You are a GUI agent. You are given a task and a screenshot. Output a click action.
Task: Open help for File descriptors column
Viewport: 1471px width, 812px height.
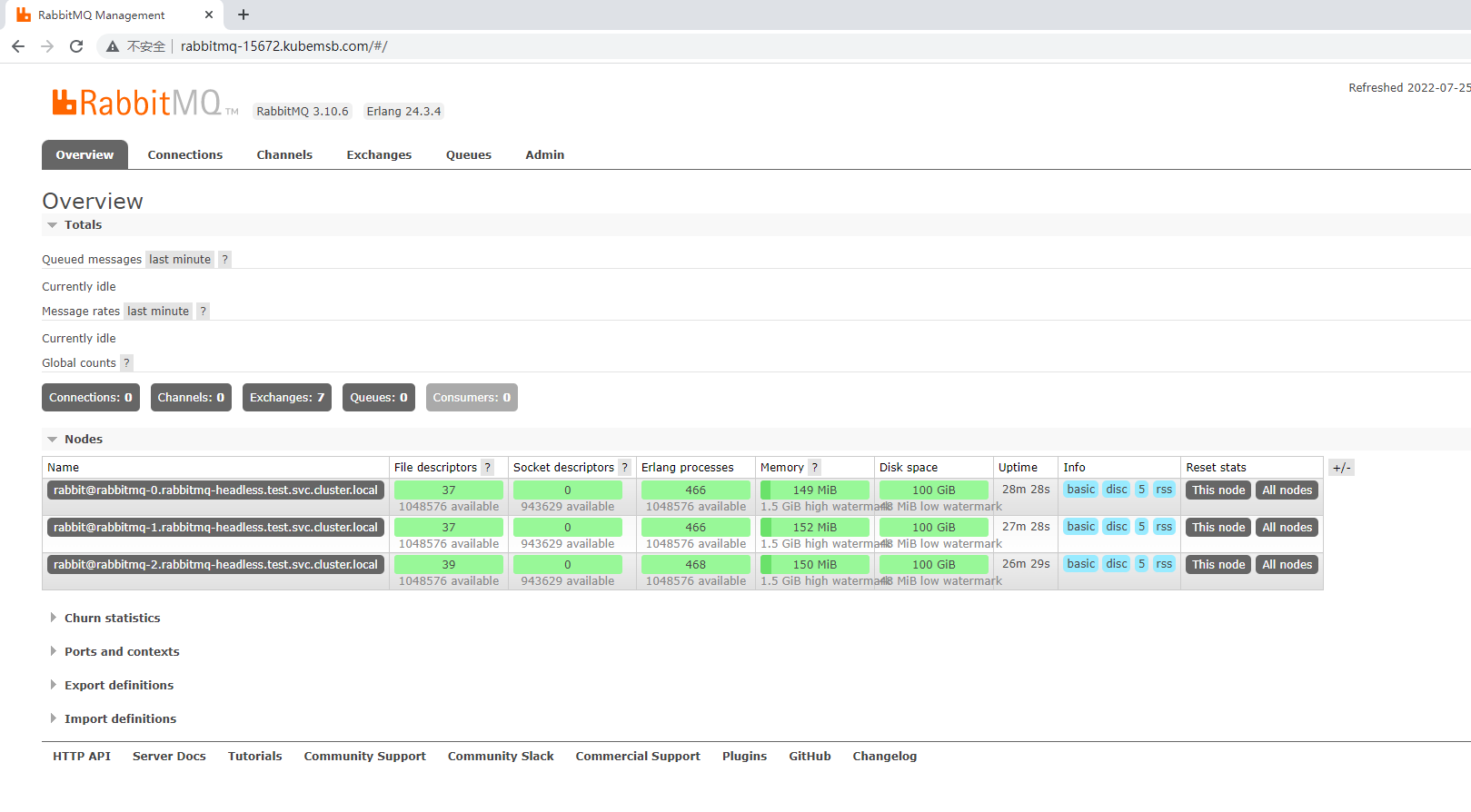pyautogui.click(x=487, y=468)
